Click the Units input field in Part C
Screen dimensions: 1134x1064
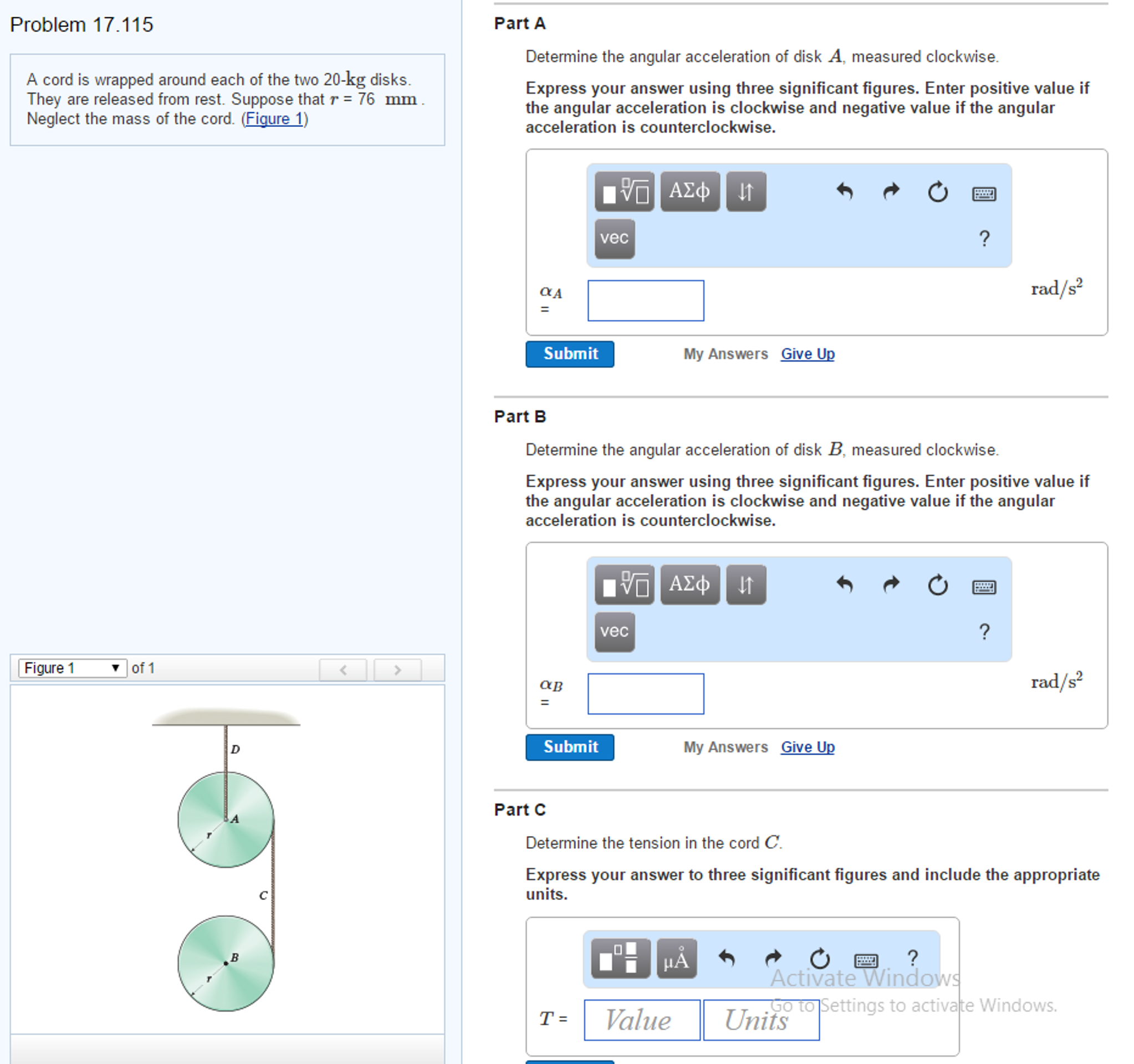pyautogui.click(x=761, y=1020)
